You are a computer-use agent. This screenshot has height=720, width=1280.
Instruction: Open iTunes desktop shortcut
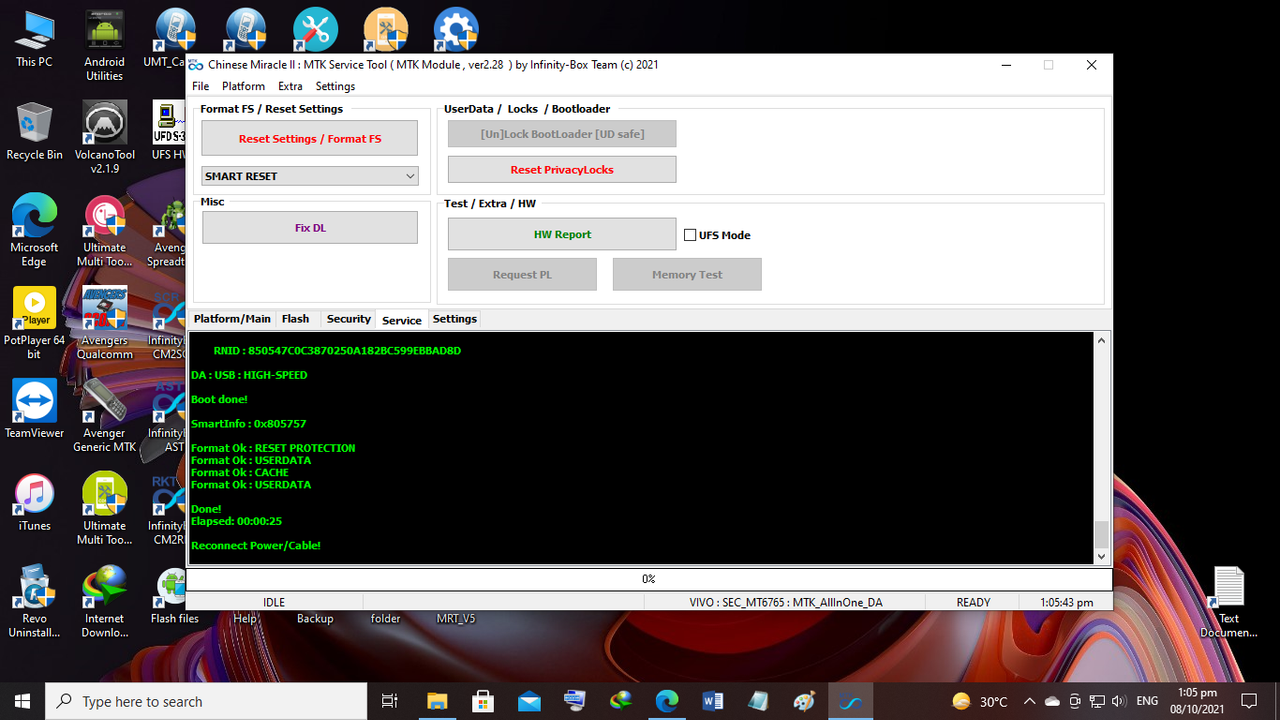(x=34, y=502)
